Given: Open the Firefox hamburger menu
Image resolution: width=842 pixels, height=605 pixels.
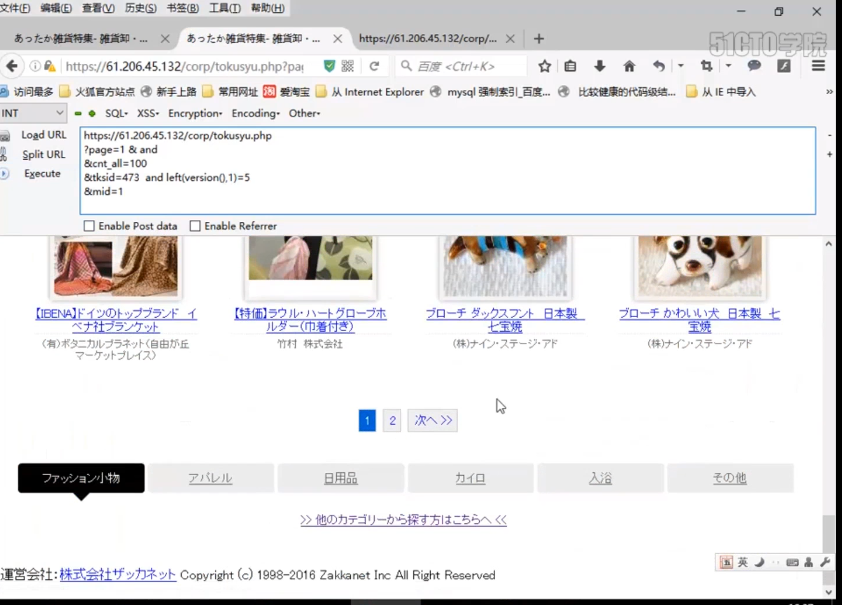Looking at the screenshot, I should 816,63.
